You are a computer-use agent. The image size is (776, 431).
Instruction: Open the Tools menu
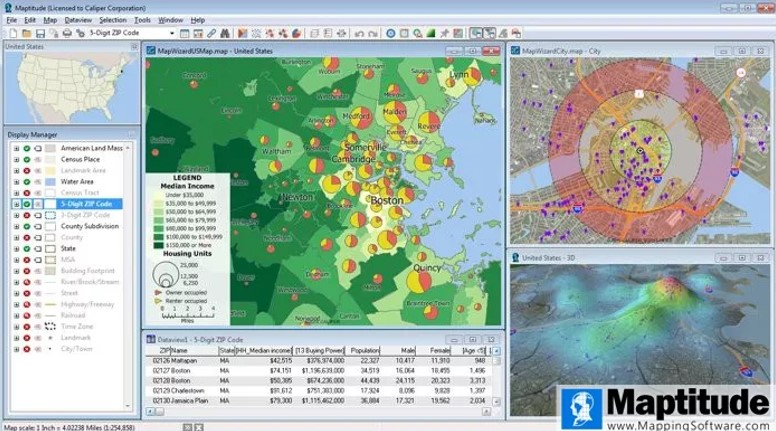point(142,20)
